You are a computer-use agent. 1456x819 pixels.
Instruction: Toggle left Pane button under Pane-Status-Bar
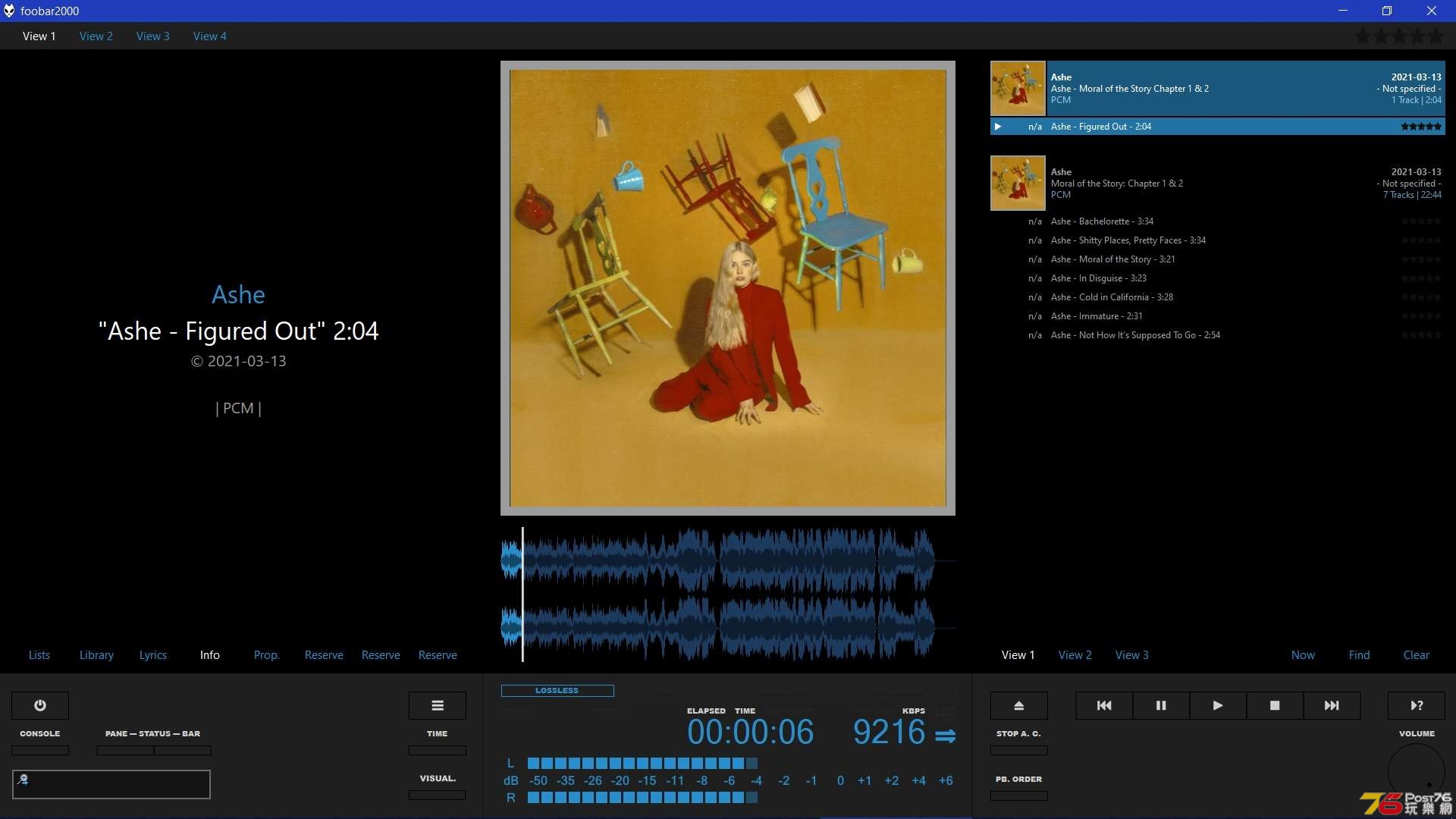coord(125,750)
